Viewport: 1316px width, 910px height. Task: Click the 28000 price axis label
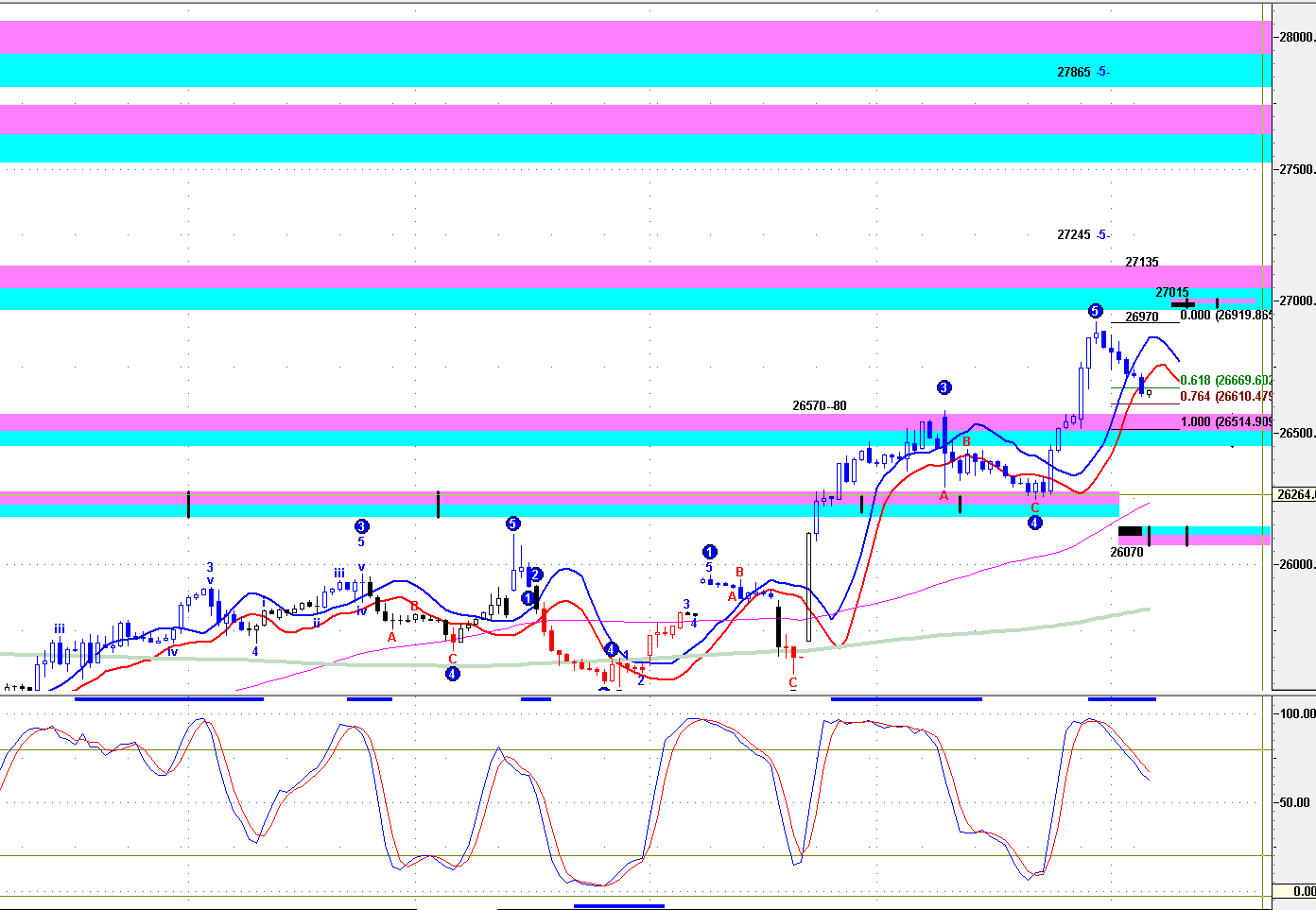pos(1296,38)
